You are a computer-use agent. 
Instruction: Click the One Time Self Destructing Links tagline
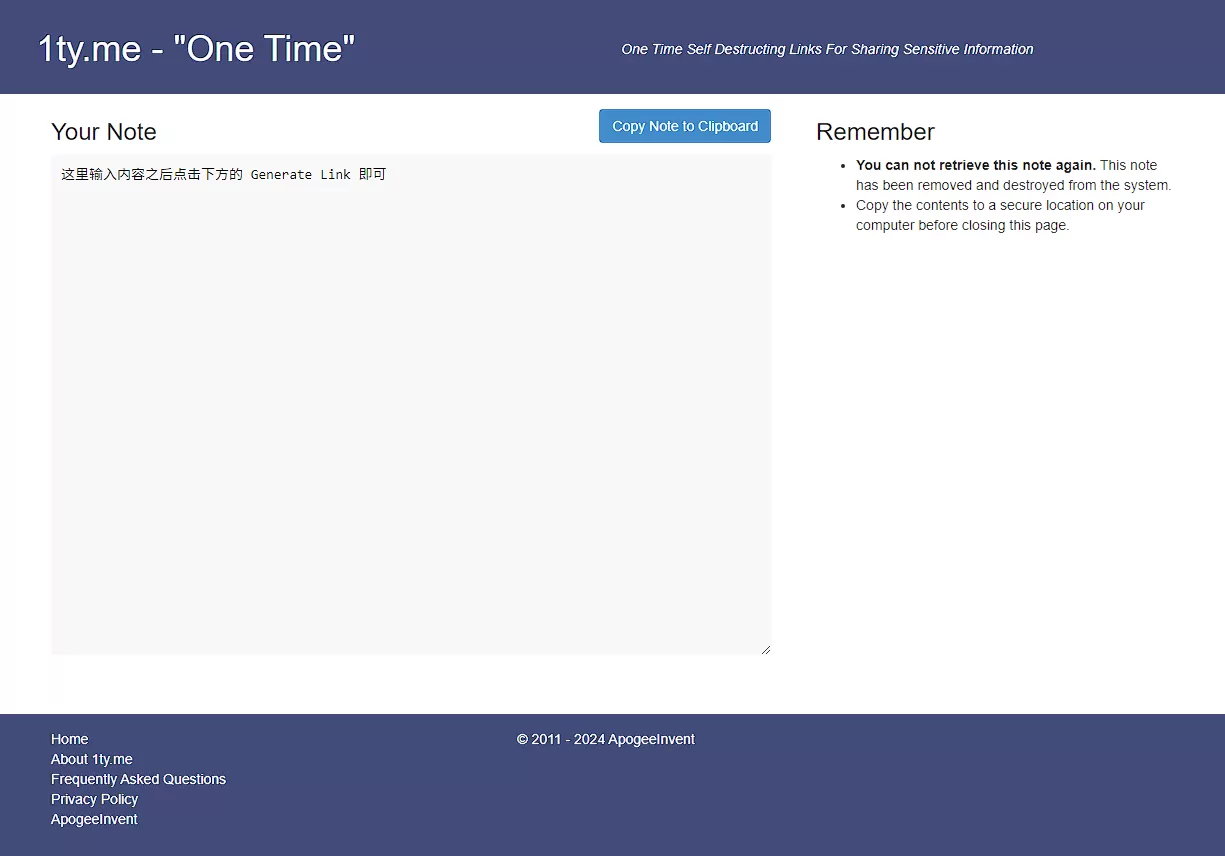tap(827, 49)
